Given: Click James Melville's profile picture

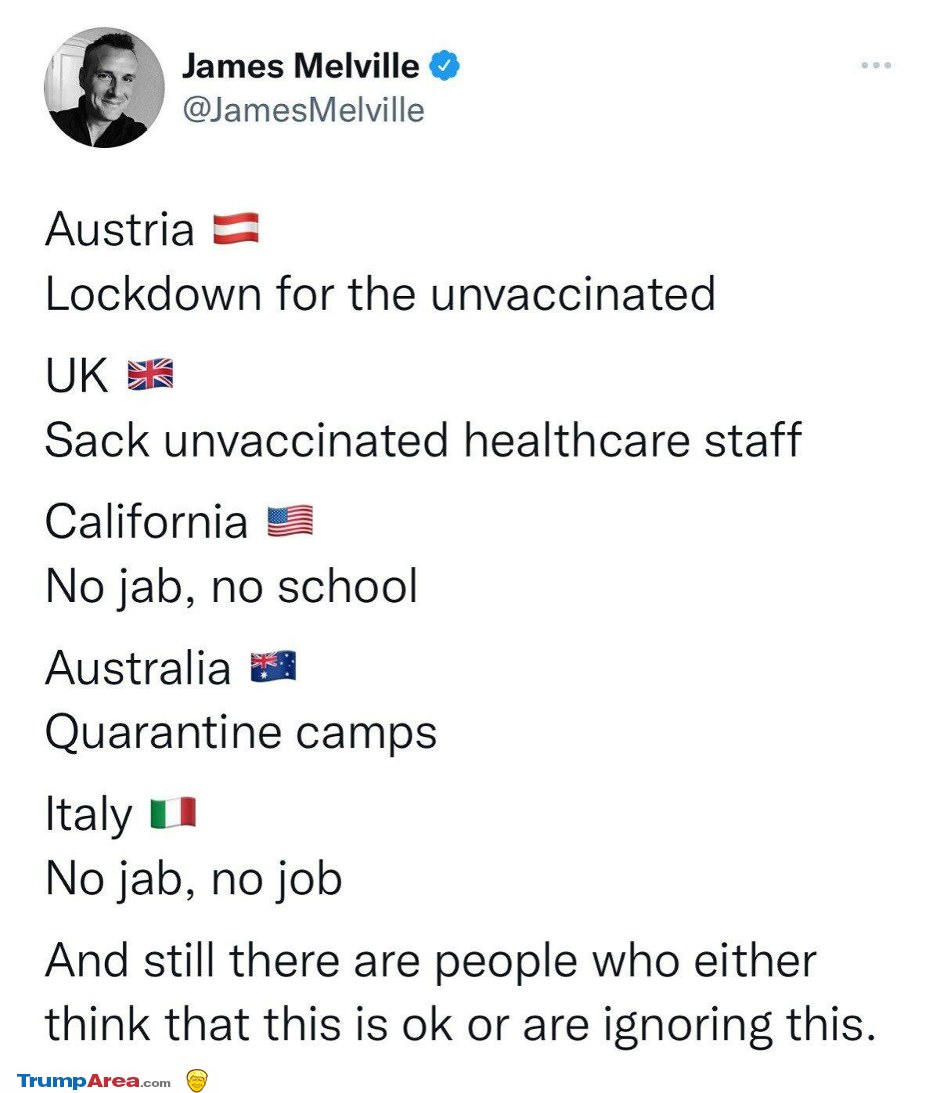Looking at the screenshot, I should click(105, 87).
